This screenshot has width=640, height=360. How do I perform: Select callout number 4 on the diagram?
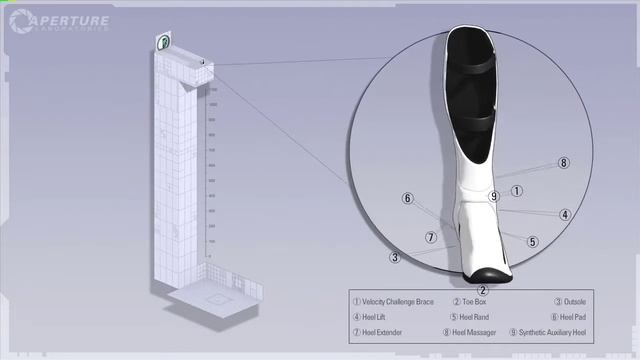tap(565, 215)
